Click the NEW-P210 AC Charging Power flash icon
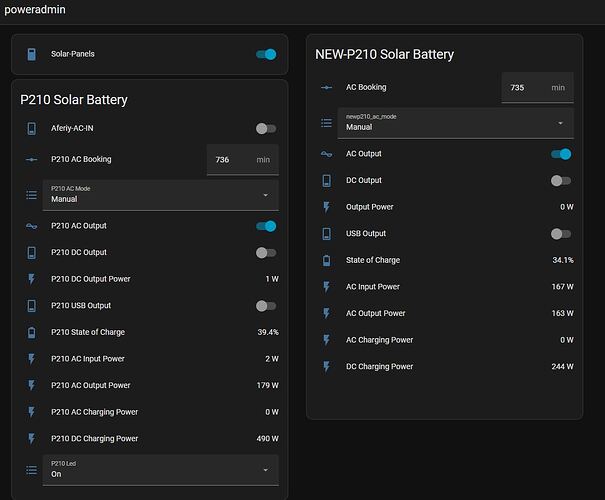The width and height of the screenshot is (605, 500). [326, 340]
